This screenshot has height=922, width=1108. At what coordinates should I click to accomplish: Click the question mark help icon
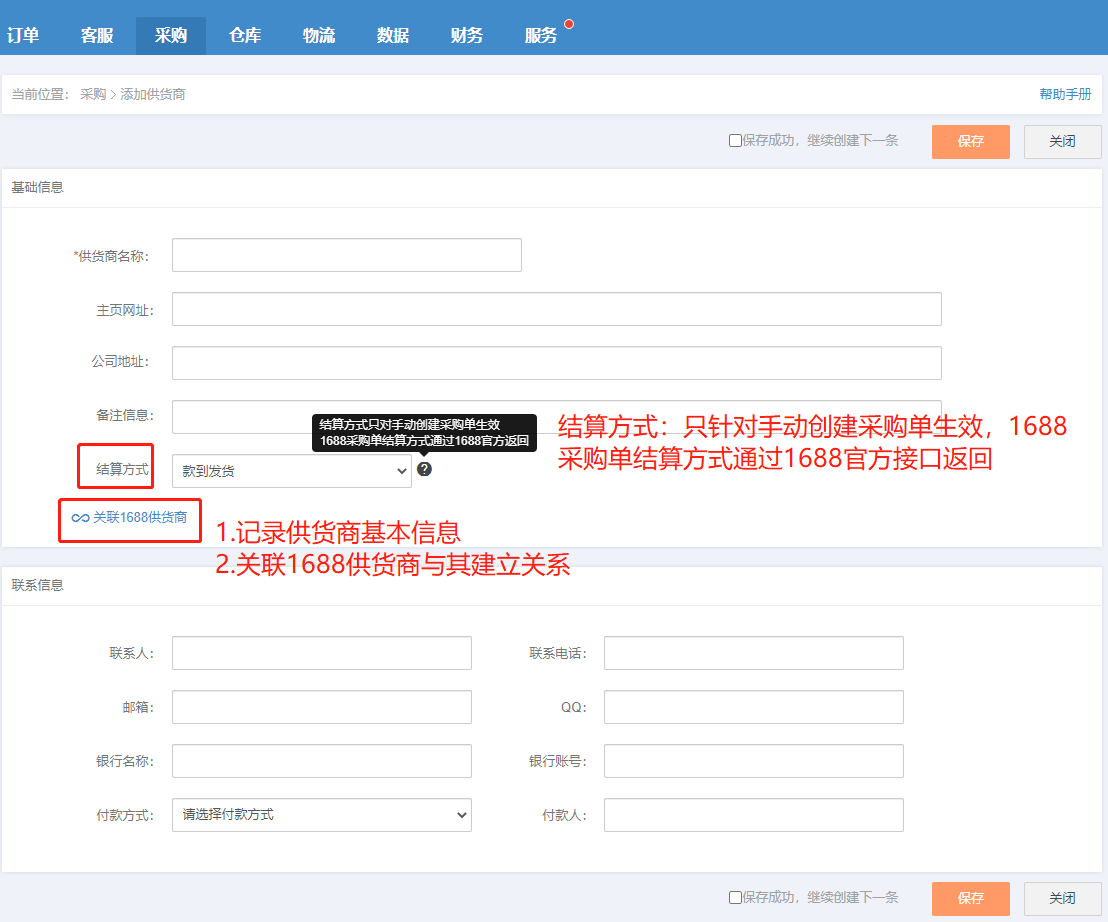[x=424, y=469]
